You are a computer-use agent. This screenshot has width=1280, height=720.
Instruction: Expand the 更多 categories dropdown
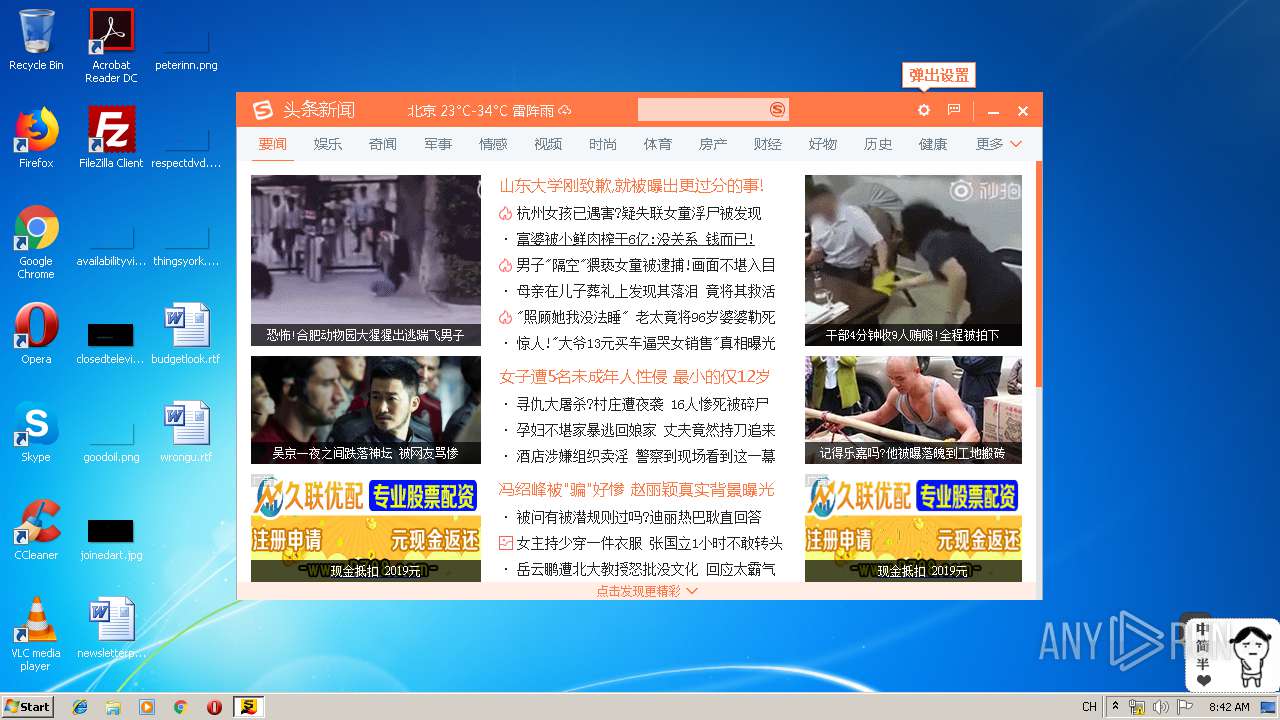999,144
